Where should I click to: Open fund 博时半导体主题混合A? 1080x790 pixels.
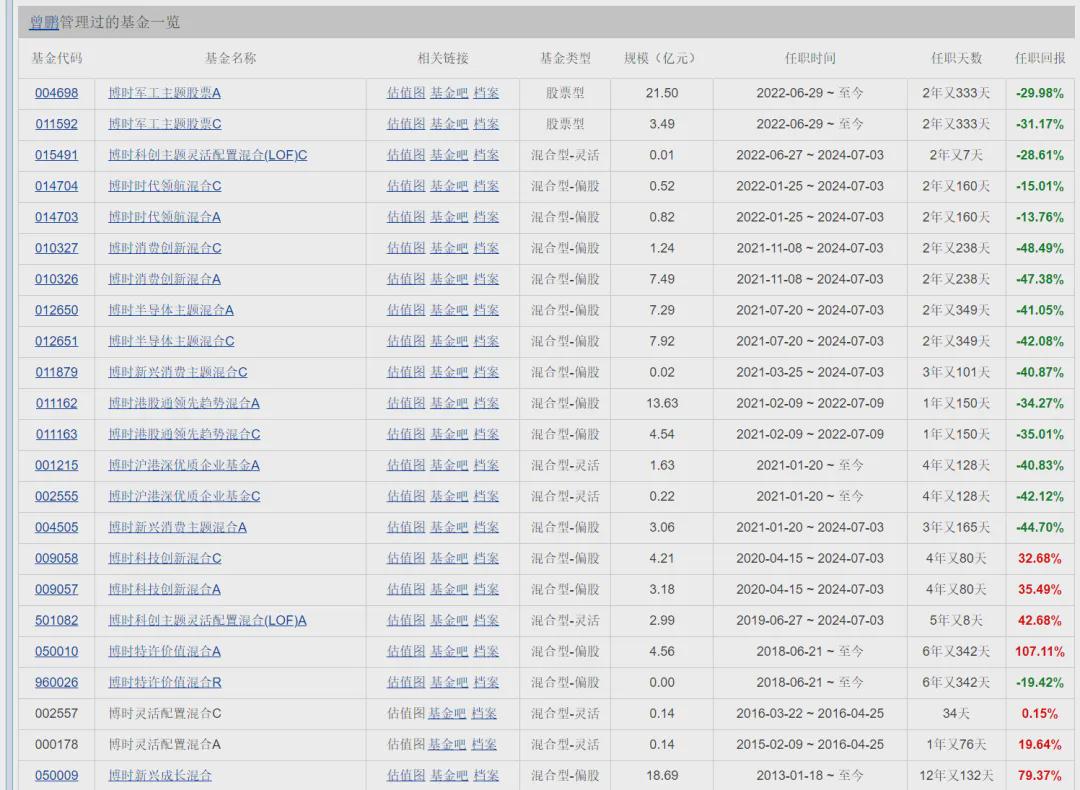pyautogui.click(x=171, y=310)
